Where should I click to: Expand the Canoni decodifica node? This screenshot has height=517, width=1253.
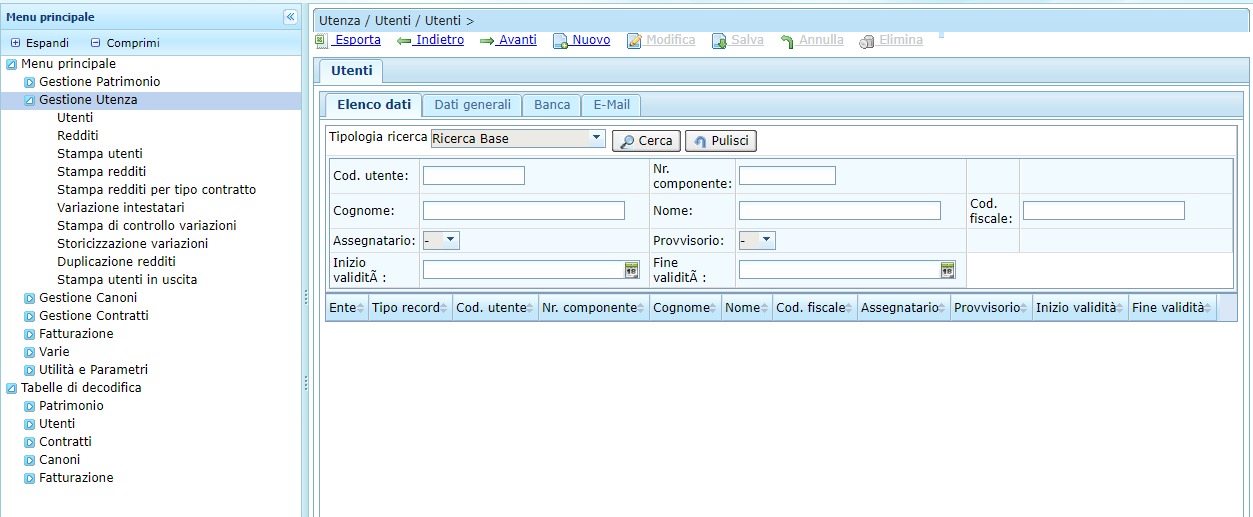(x=30, y=460)
